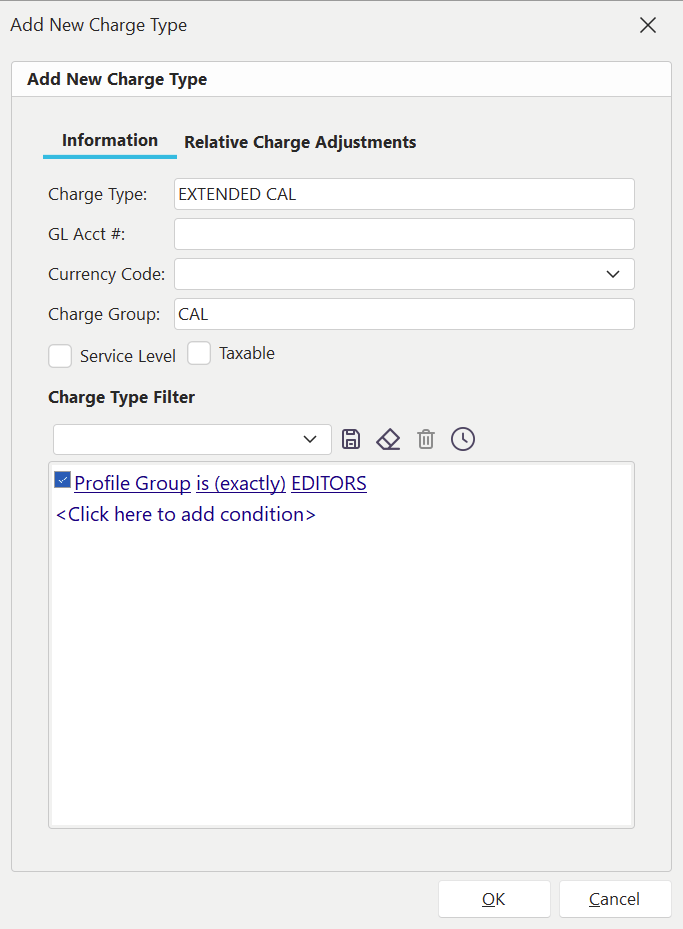The width and height of the screenshot is (683, 929).
Task: Click '<Click here to add condition>'
Action: (x=186, y=515)
